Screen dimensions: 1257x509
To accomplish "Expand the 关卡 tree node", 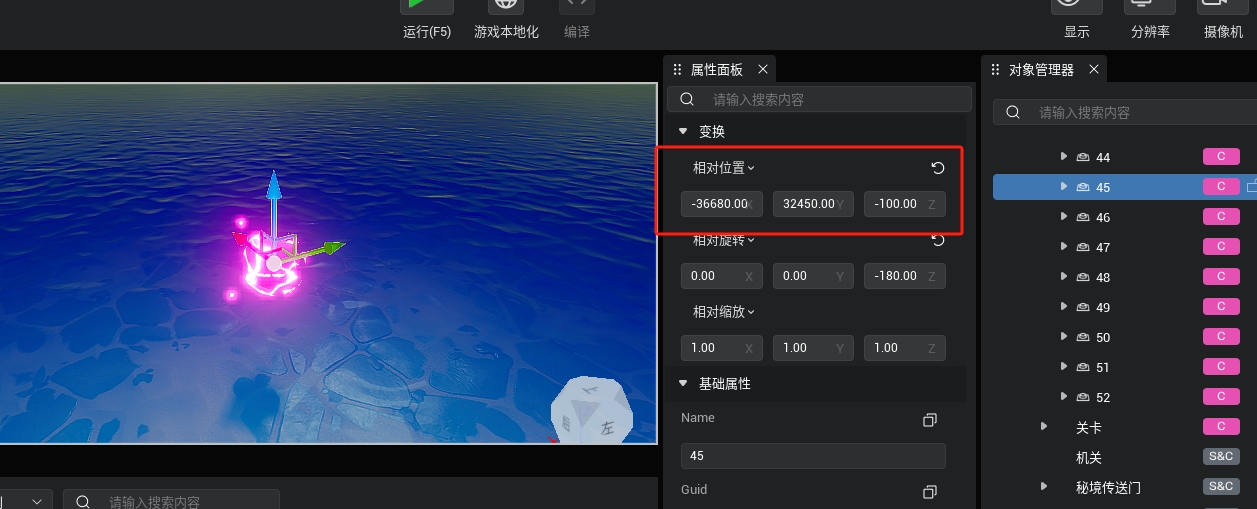I will tap(1044, 427).
